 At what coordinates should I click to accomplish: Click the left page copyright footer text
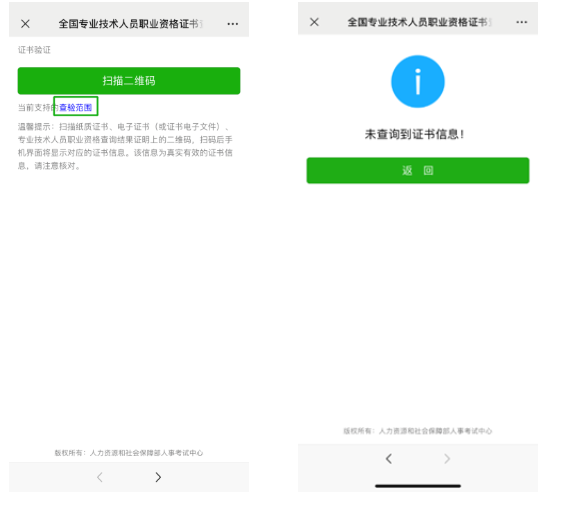(x=129, y=453)
